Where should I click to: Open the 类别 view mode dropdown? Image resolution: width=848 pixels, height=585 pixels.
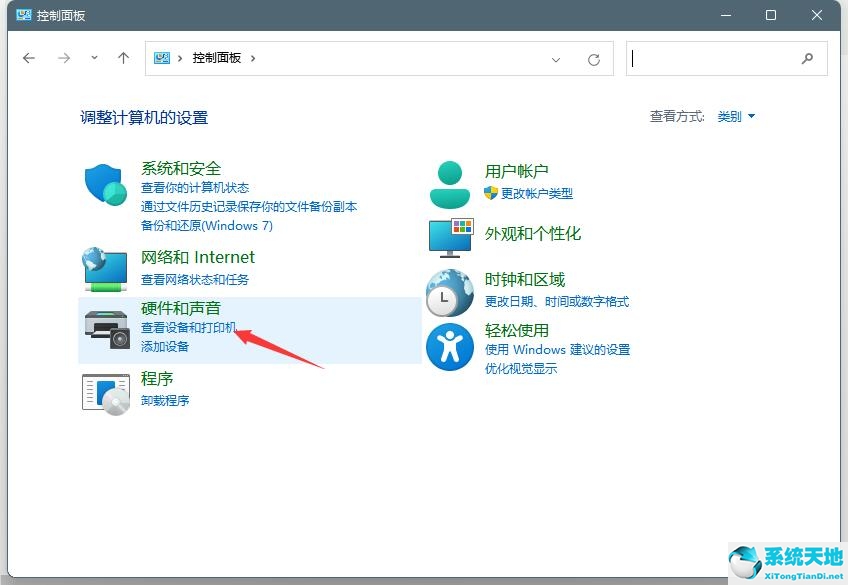coord(733,116)
